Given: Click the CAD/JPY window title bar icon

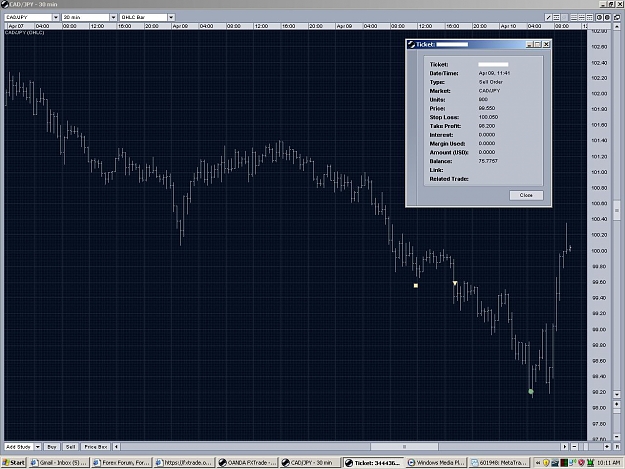Looking at the screenshot, I should click(x=5, y=4).
